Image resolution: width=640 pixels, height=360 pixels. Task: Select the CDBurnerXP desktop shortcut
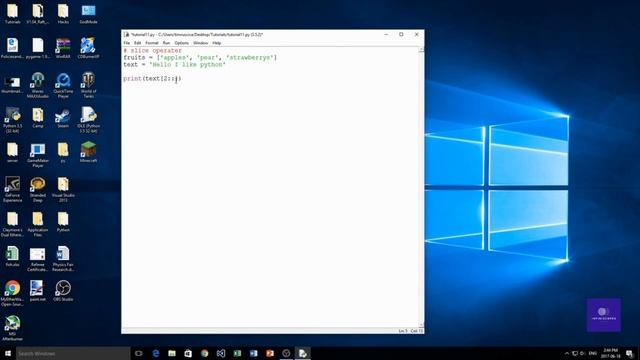tap(88, 48)
